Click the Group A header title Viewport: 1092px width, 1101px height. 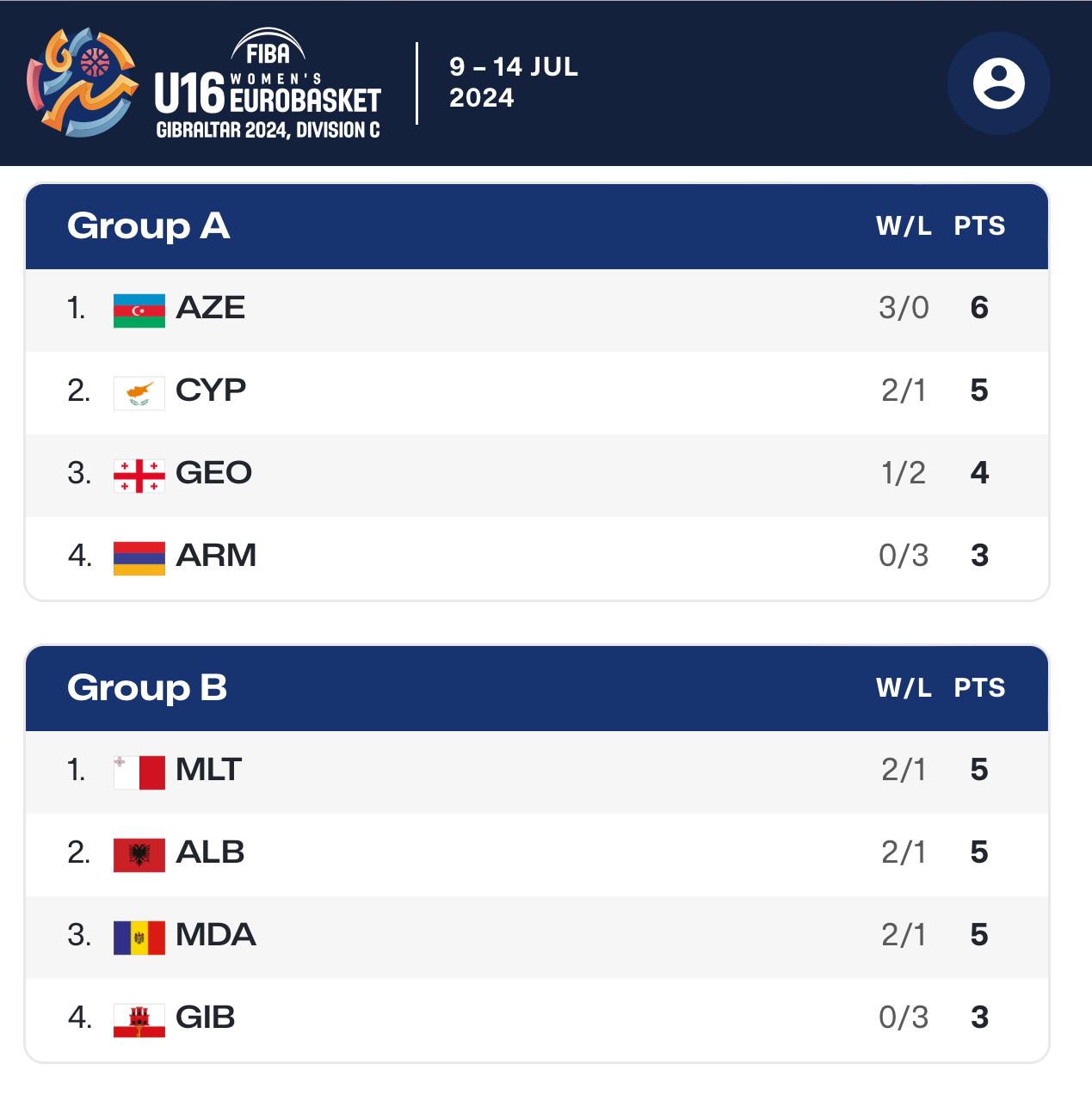tap(148, 226)
